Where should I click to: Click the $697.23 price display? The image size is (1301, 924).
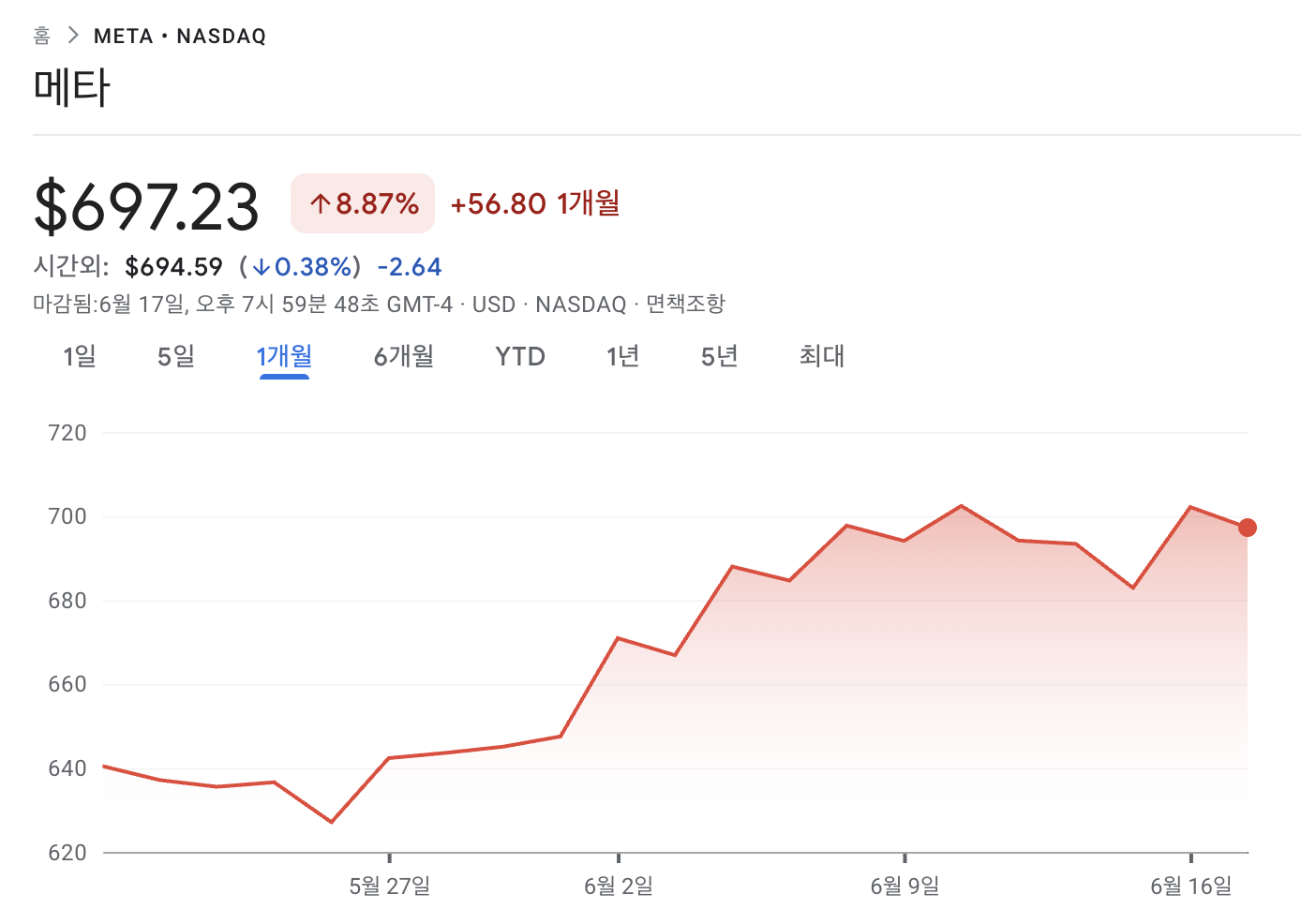[146, 206]
